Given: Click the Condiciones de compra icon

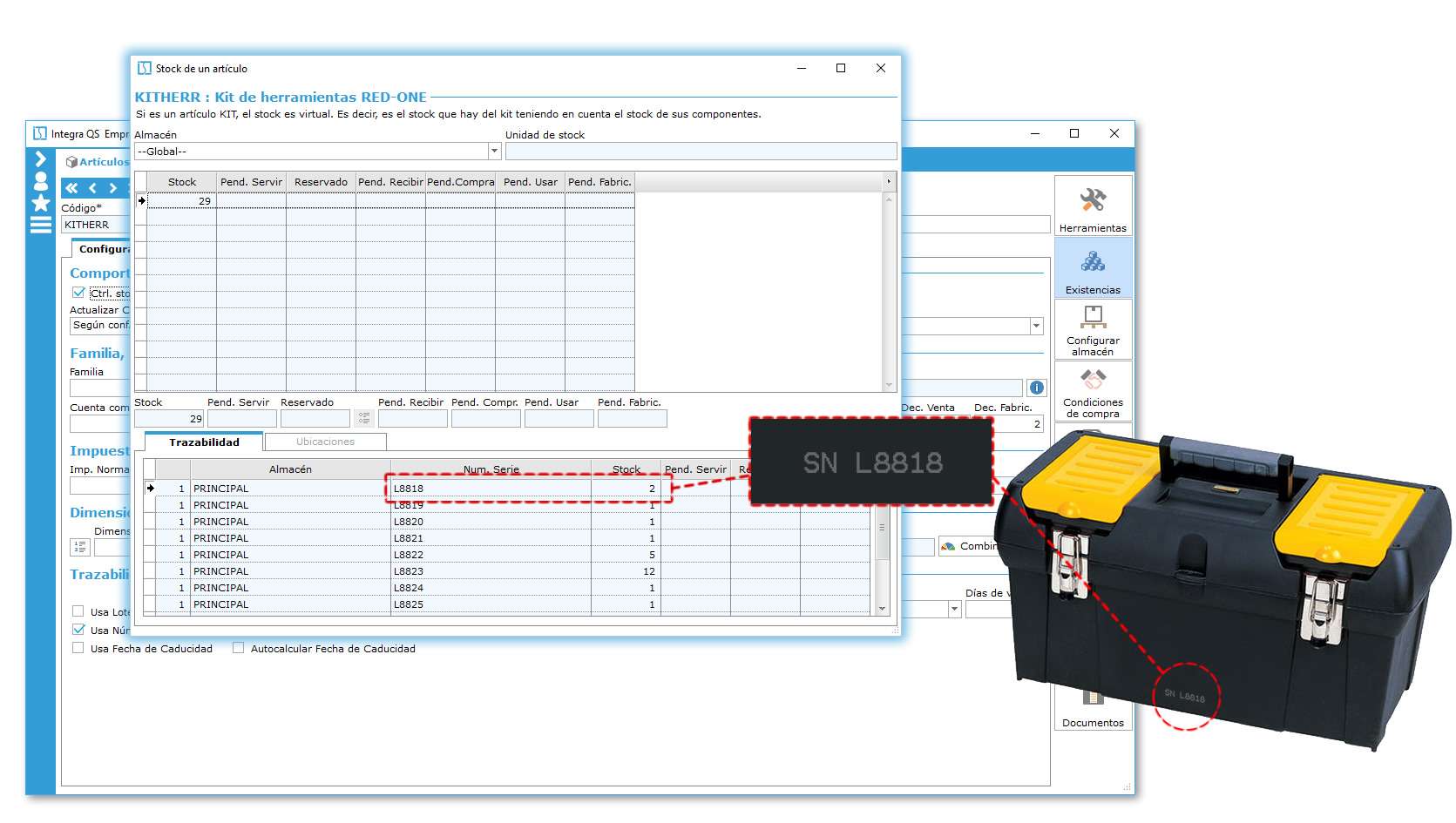Looking at the screenshot, I should (1093, 394).
